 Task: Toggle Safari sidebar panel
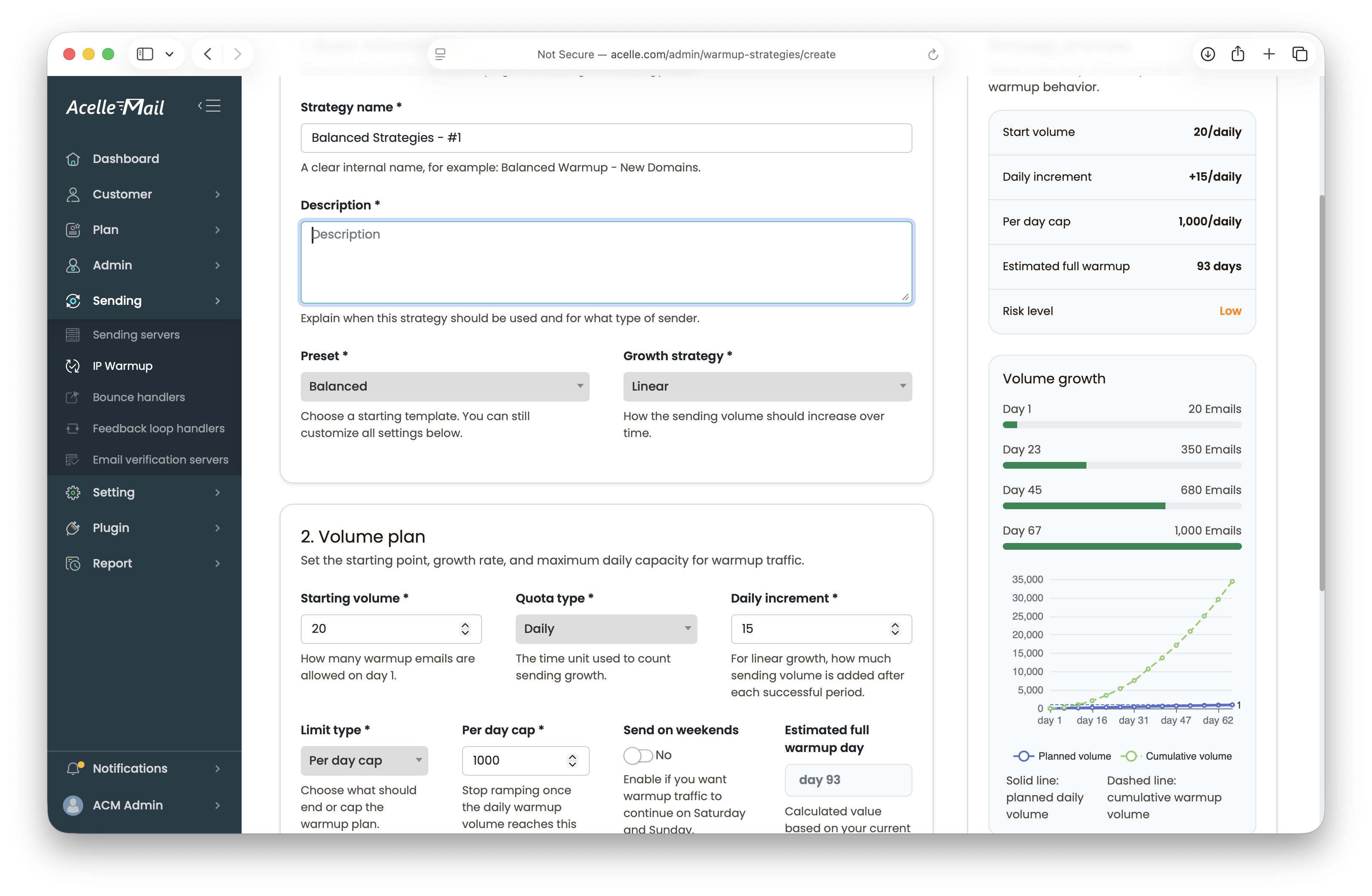point(145,54)
